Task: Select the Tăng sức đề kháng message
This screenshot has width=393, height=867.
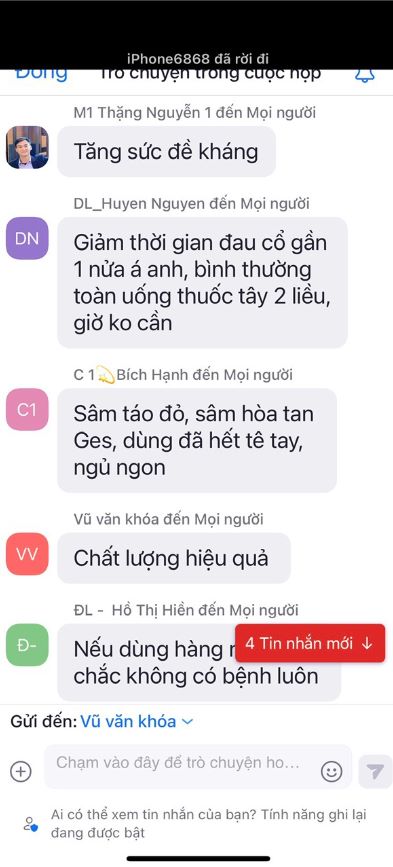Action: point(166,152)
